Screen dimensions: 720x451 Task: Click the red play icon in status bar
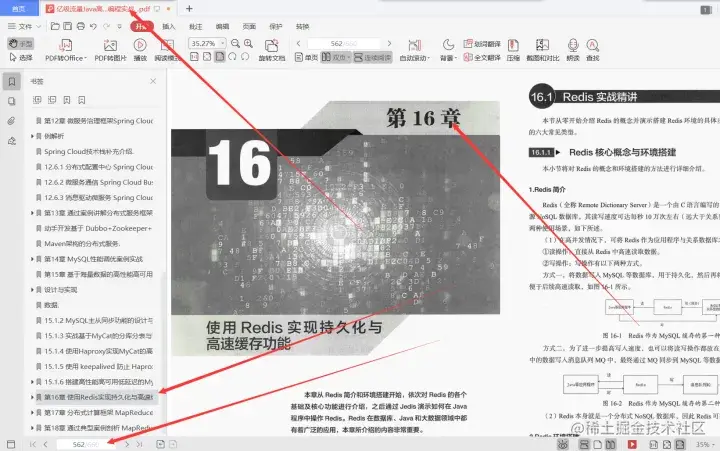point(632,444)
